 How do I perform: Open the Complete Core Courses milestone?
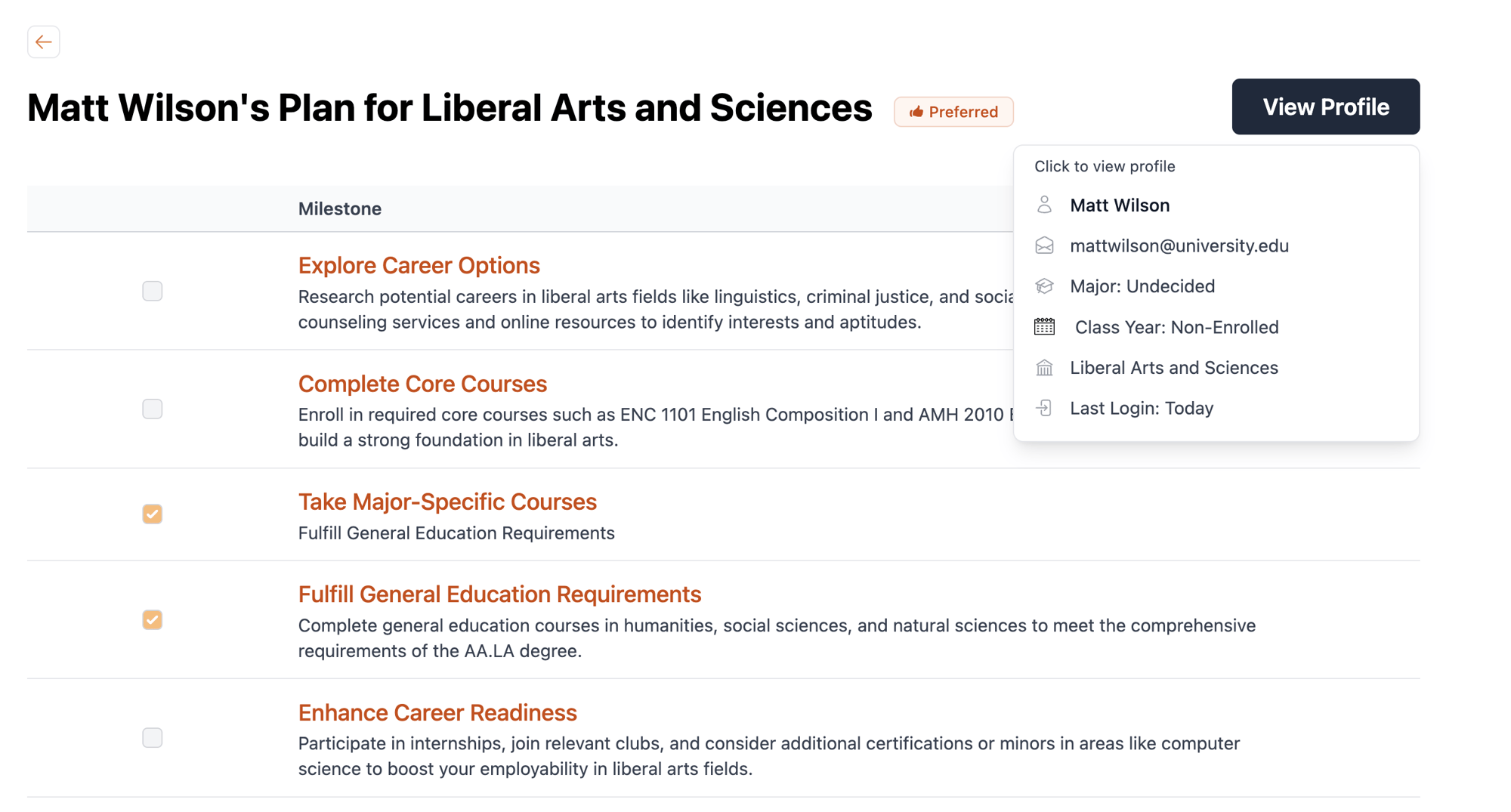422,384
